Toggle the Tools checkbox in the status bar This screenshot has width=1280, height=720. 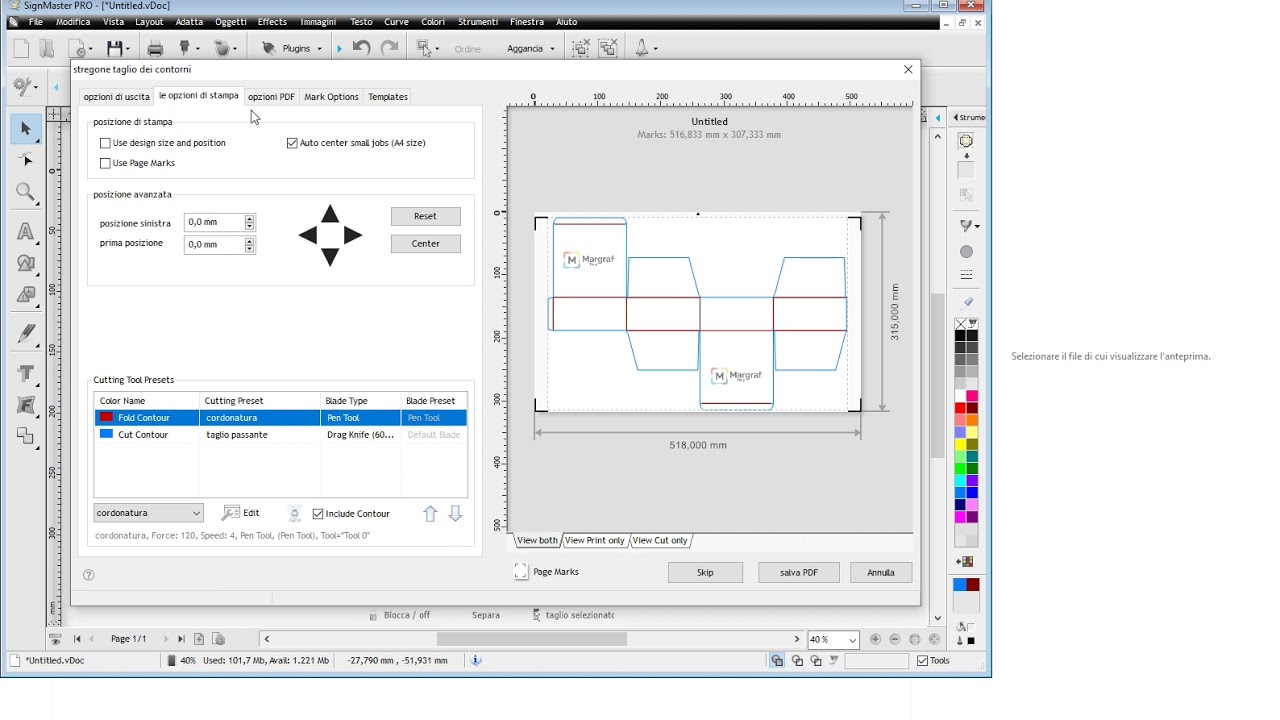coord(922,661)
